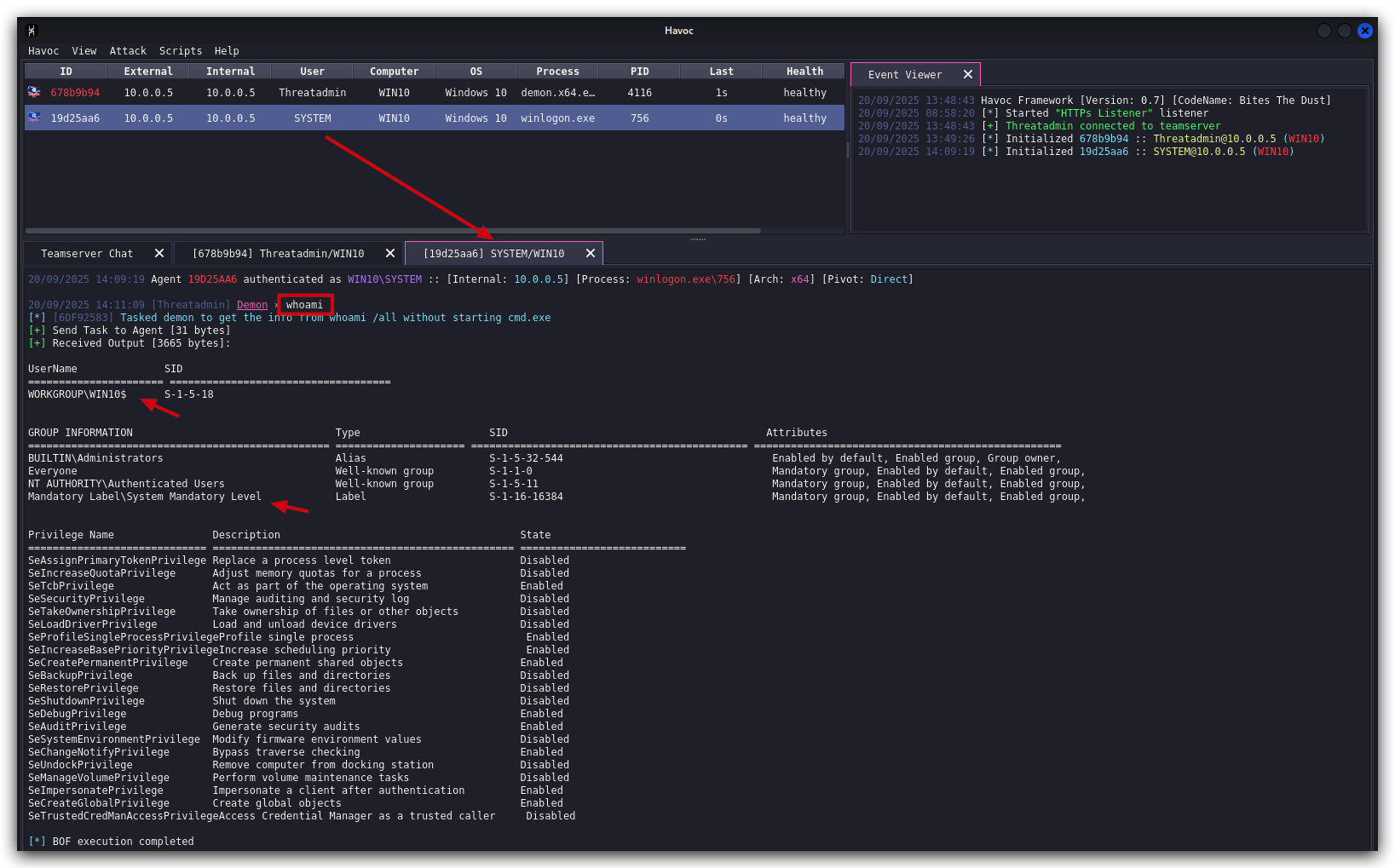Sort sessions by PID column header

click(x=640, y=72)
